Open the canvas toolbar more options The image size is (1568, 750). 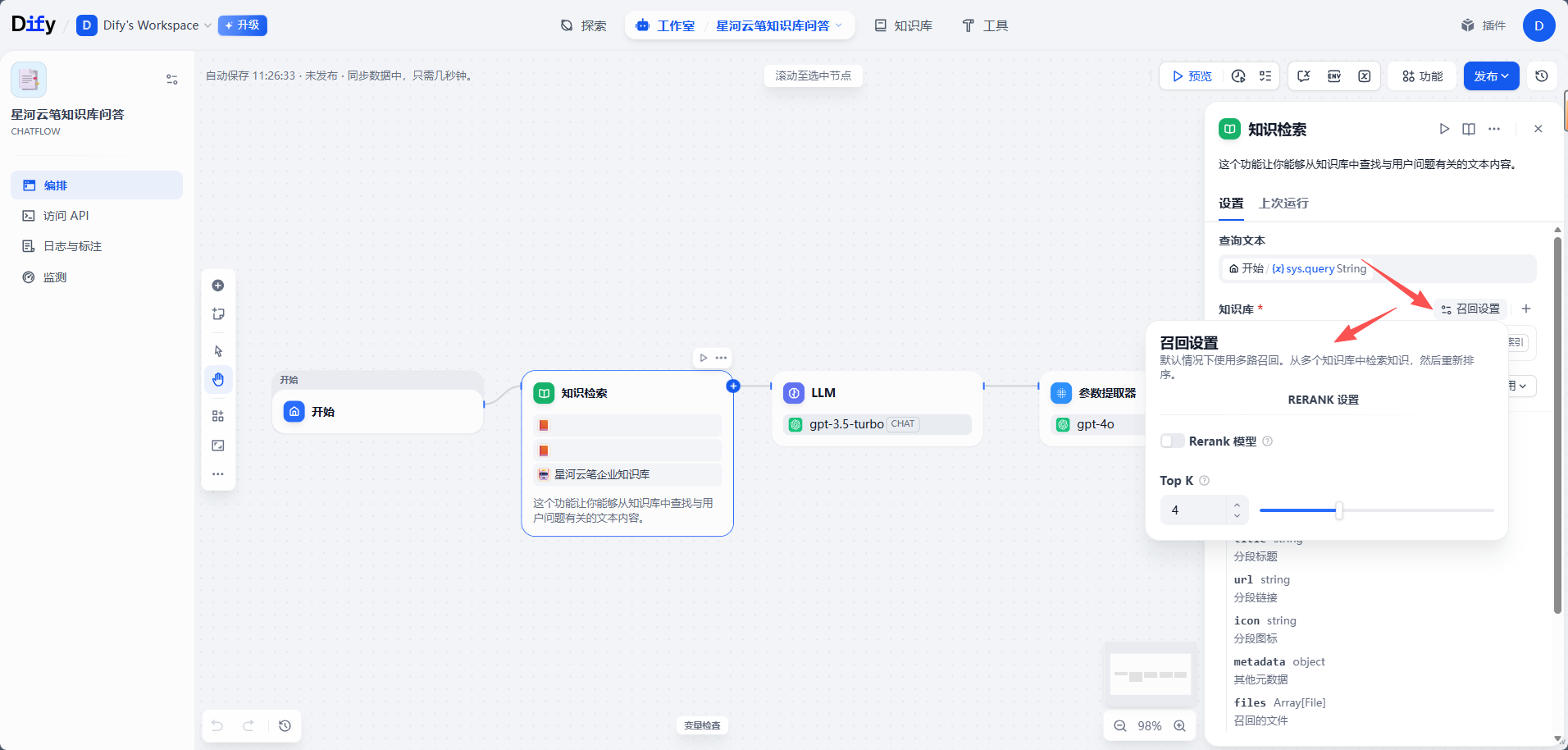(x=218, y=474)
